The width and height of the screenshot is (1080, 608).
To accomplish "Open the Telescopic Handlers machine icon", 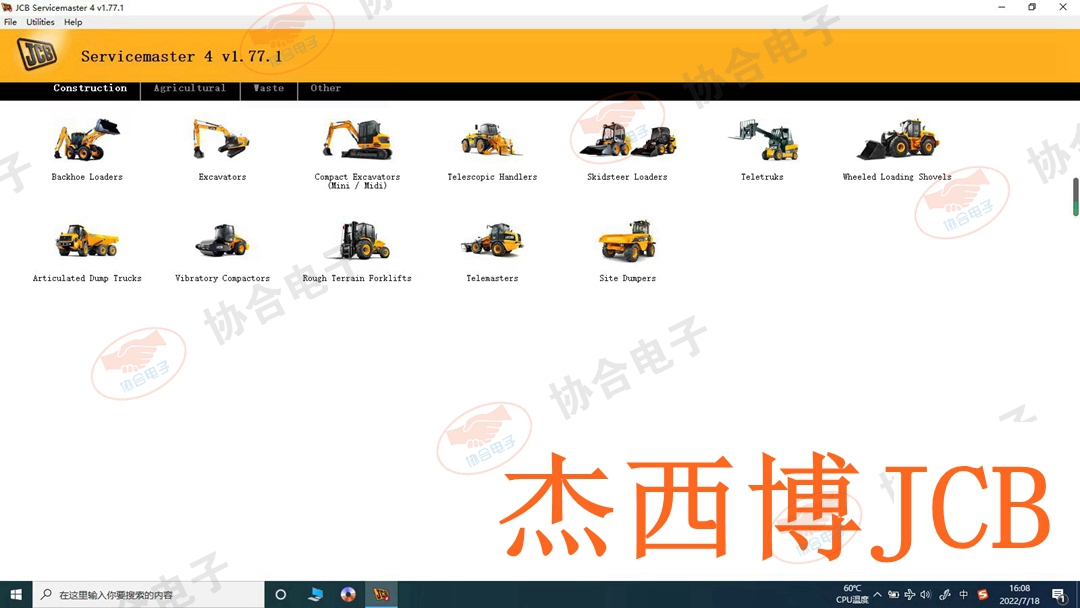I will pyautogui.click(x=491, y=140).
